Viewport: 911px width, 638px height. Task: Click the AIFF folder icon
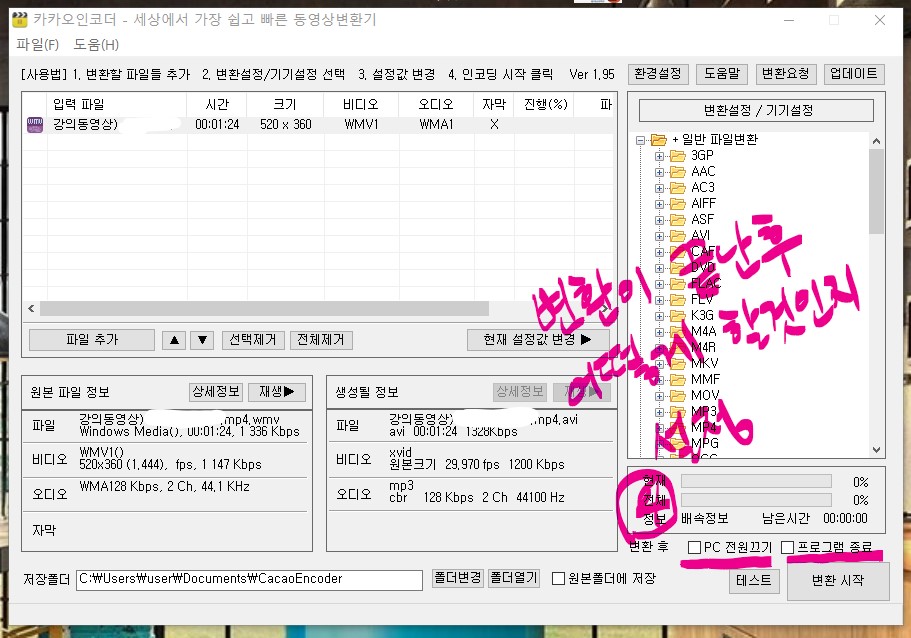(677, 204)
